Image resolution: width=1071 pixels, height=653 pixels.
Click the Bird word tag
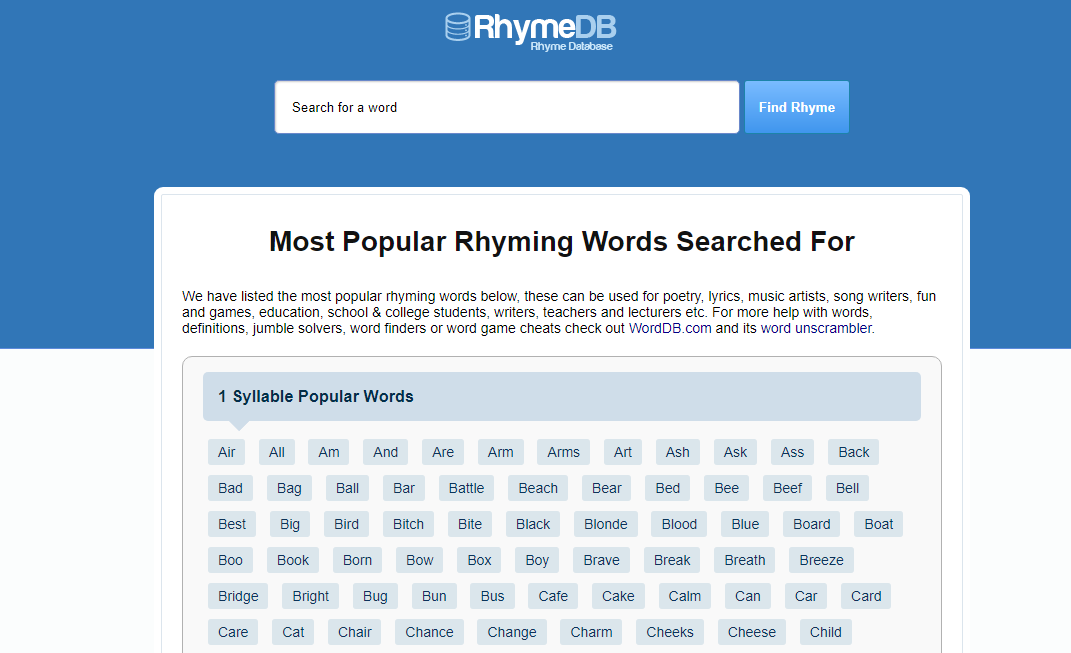tap(346, 525)
